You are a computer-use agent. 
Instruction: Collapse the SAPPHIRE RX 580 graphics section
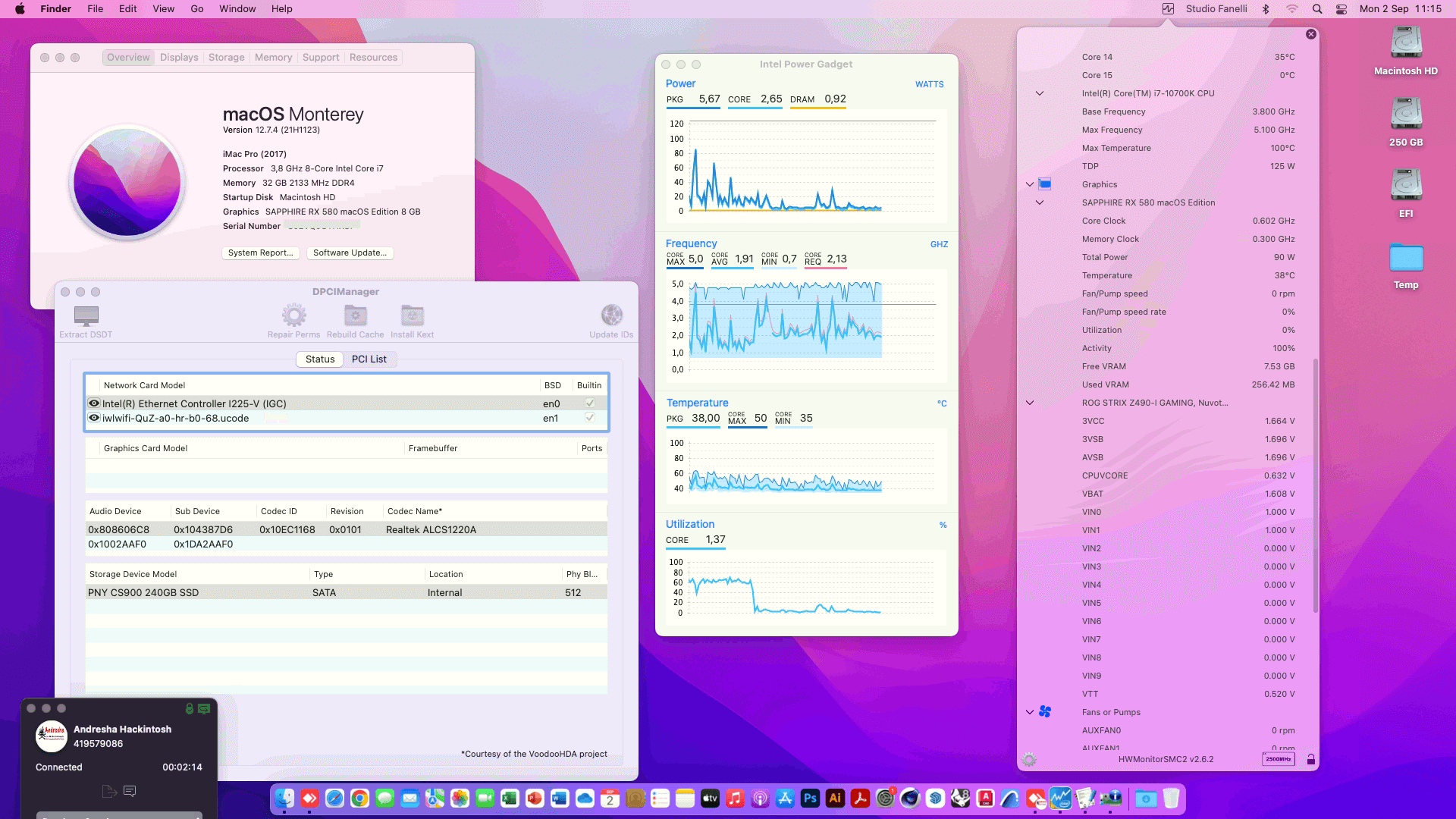pyautogui.click(x=1038, y=202)
